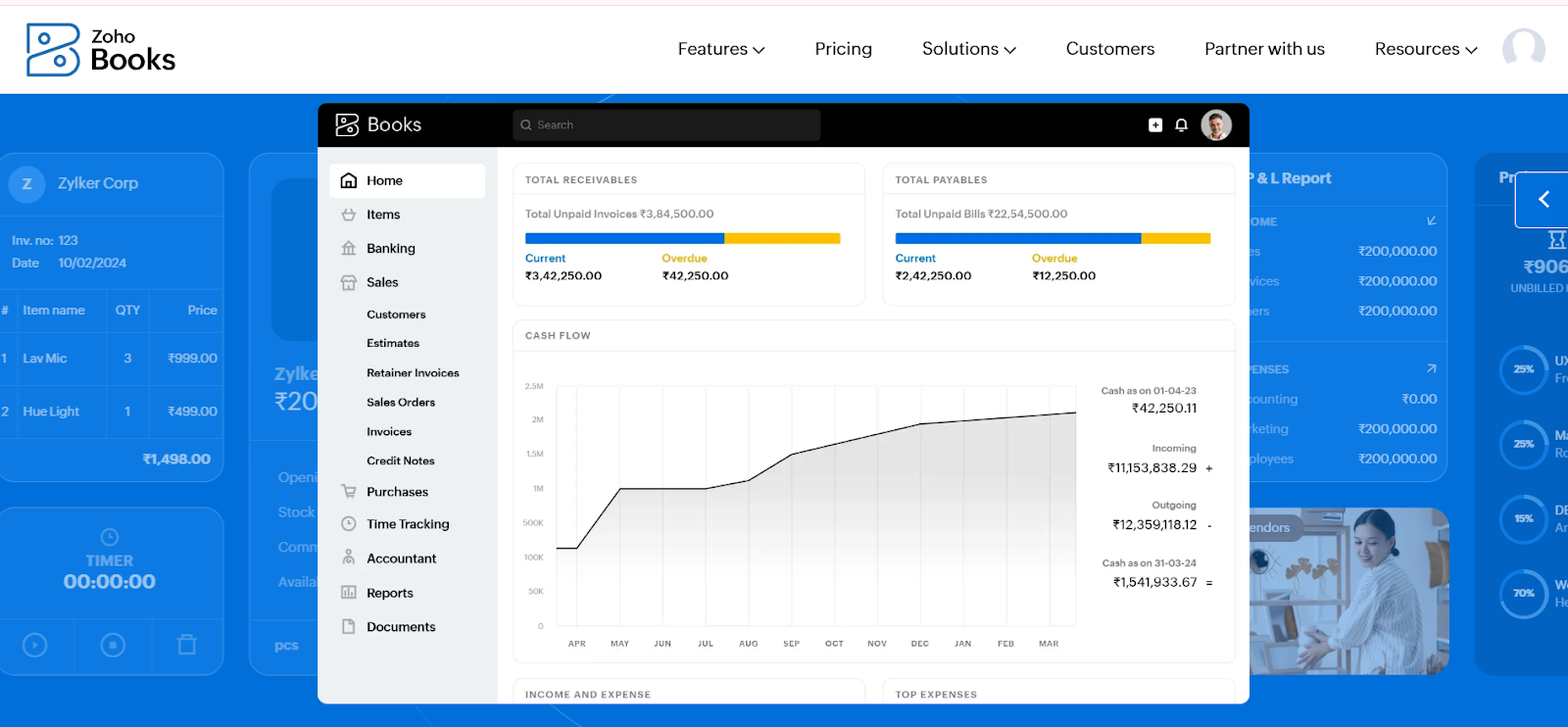Image resolution: width=1568 pixels, height=727 pixels.
Task: Click the timer clock icon above TIMER
Action: [110, 537]
